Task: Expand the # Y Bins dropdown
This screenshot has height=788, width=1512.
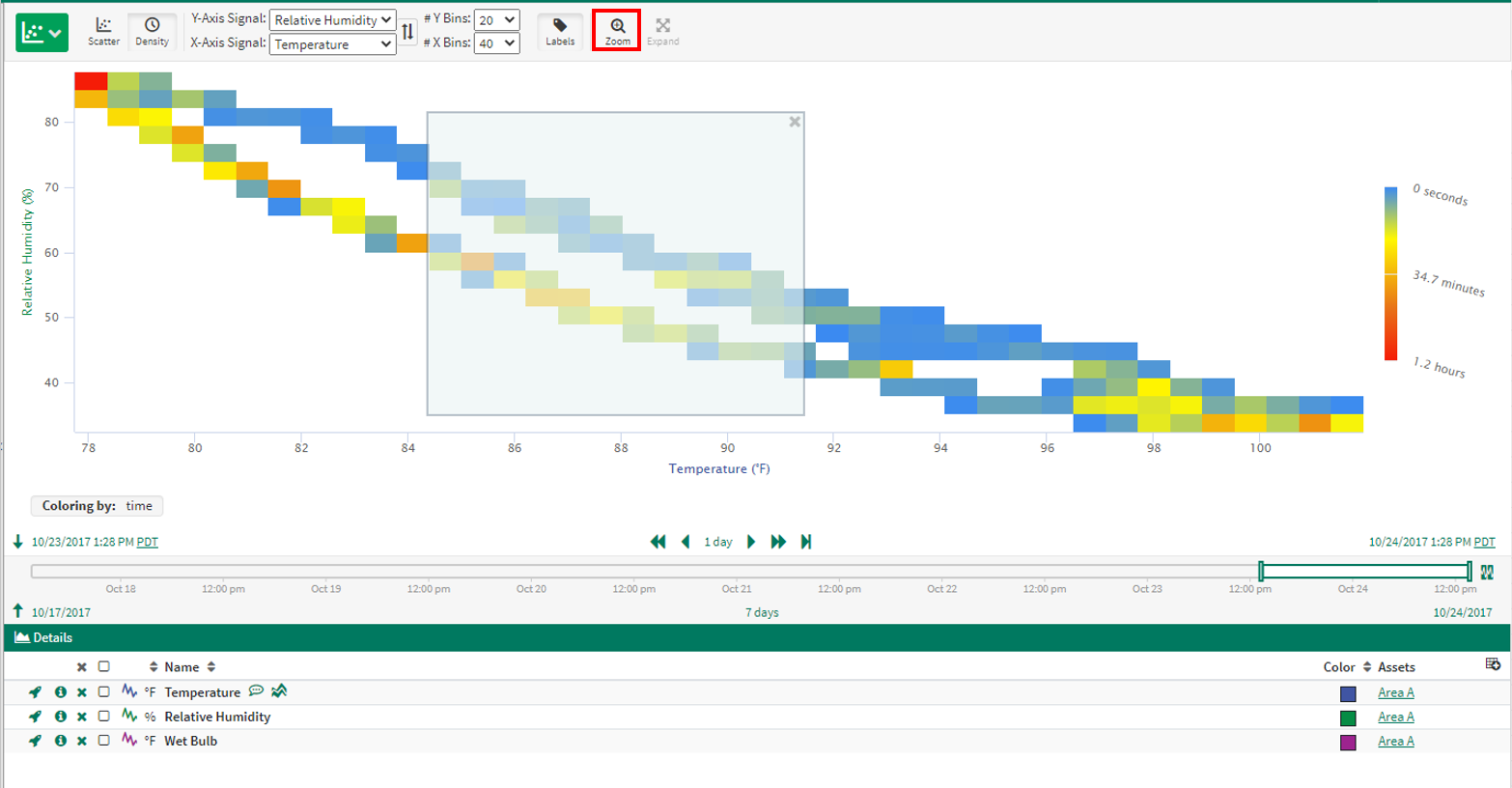Action: click(496, 19)
